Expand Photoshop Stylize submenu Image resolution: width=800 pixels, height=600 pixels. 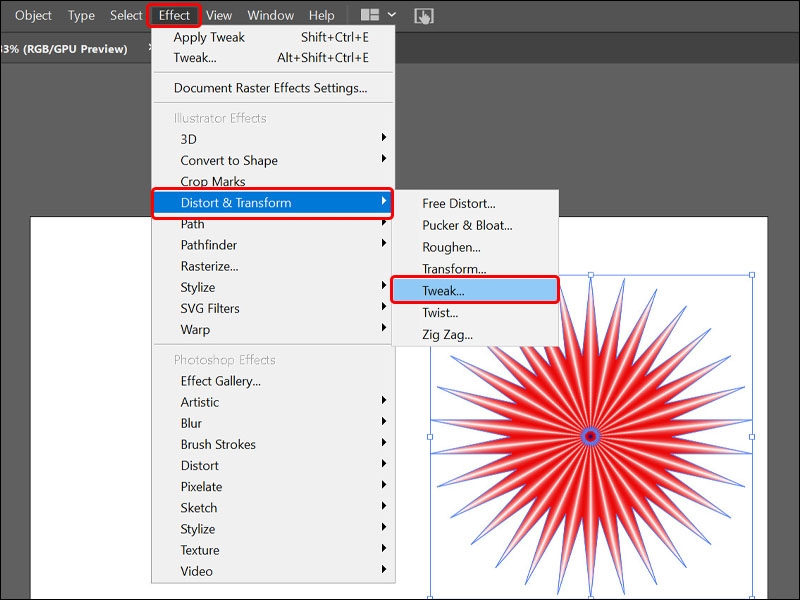click(273, 529)
